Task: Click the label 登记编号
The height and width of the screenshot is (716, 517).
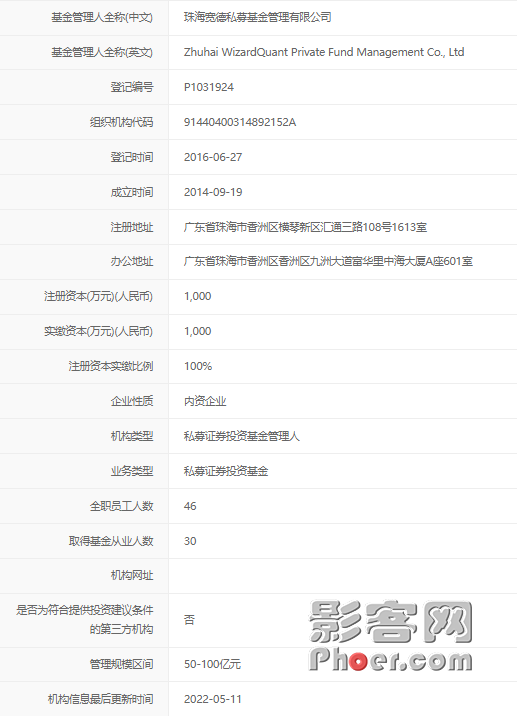Action: tap(132, 87)
